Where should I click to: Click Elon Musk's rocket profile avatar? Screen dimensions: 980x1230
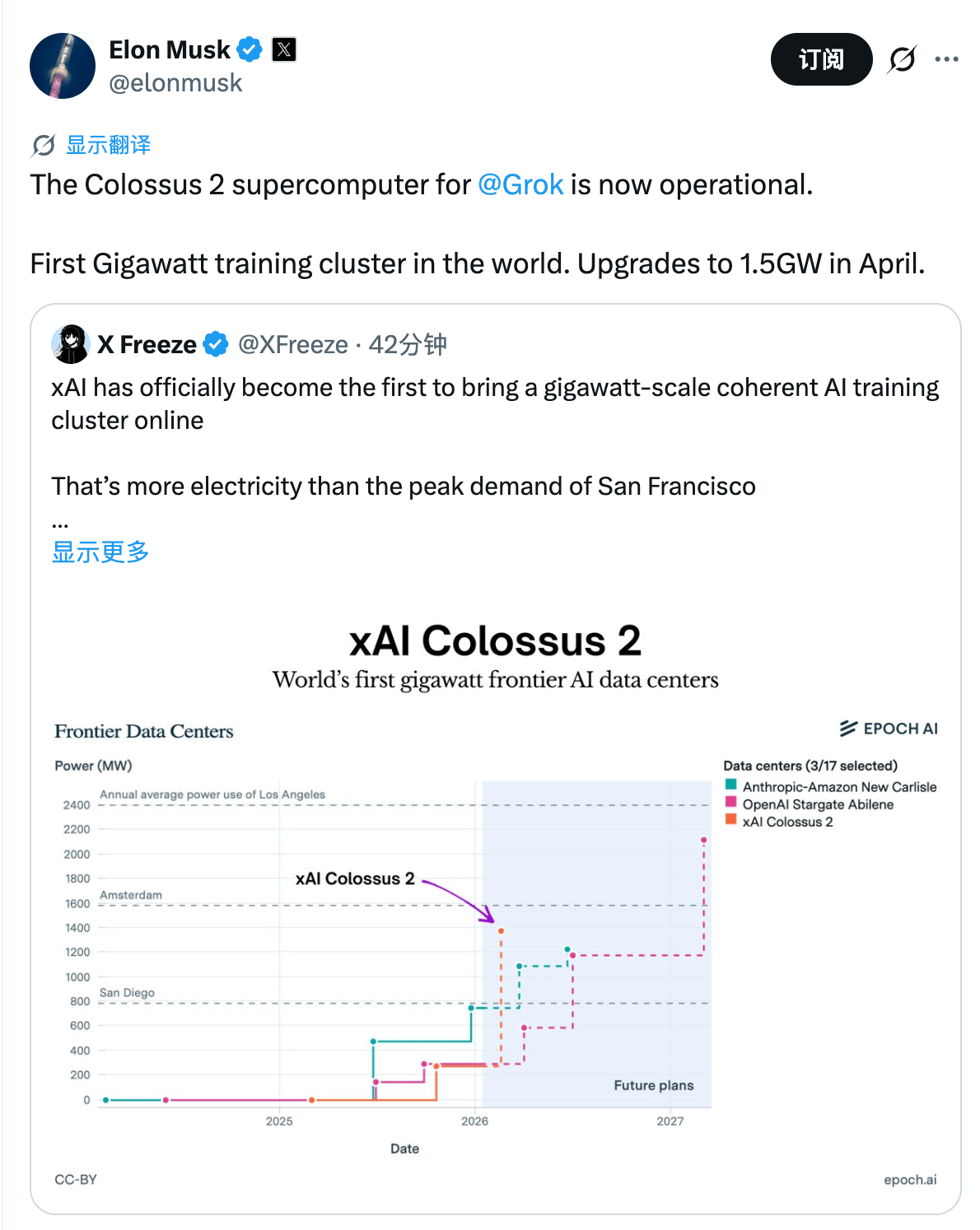63,66
